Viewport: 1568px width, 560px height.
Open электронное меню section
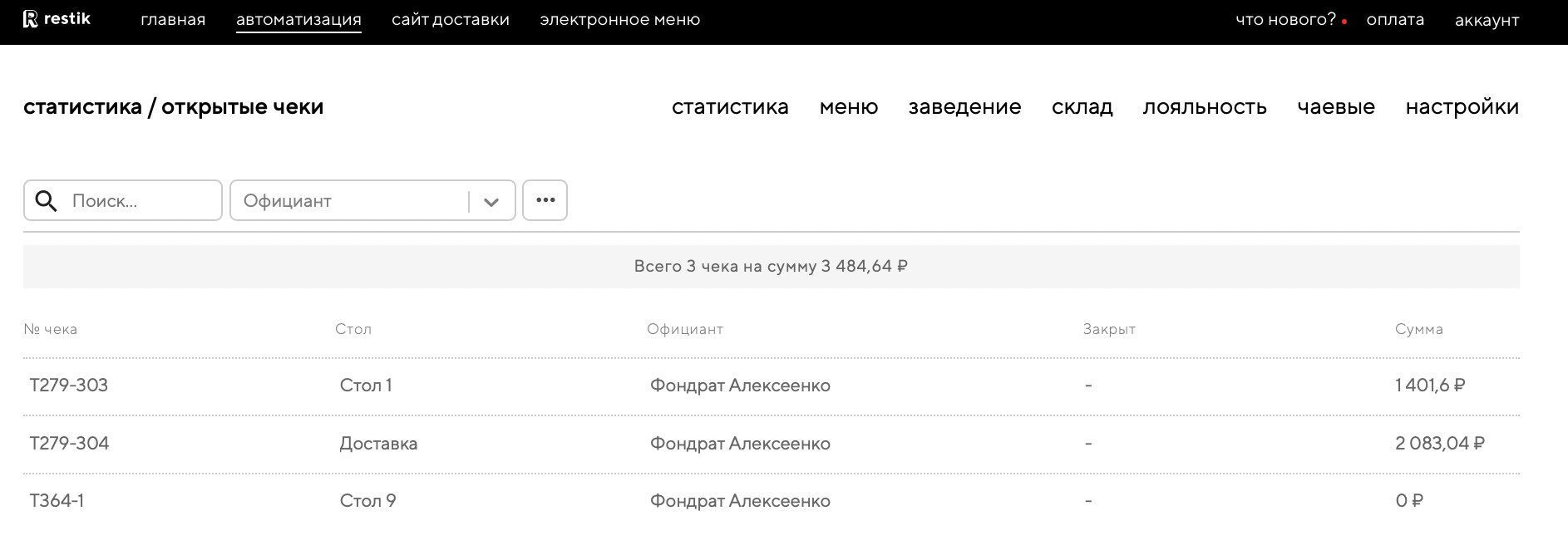click(x=619, y=20)
